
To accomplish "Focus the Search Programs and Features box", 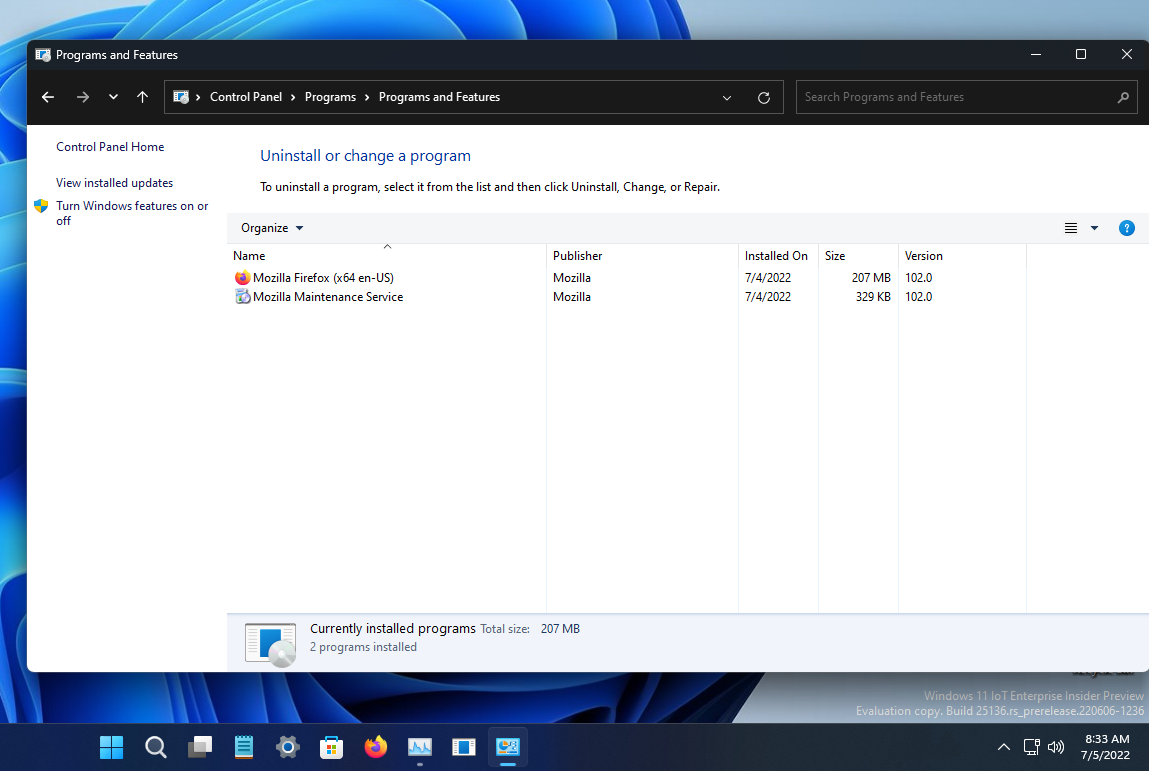I will coord(967,97).
